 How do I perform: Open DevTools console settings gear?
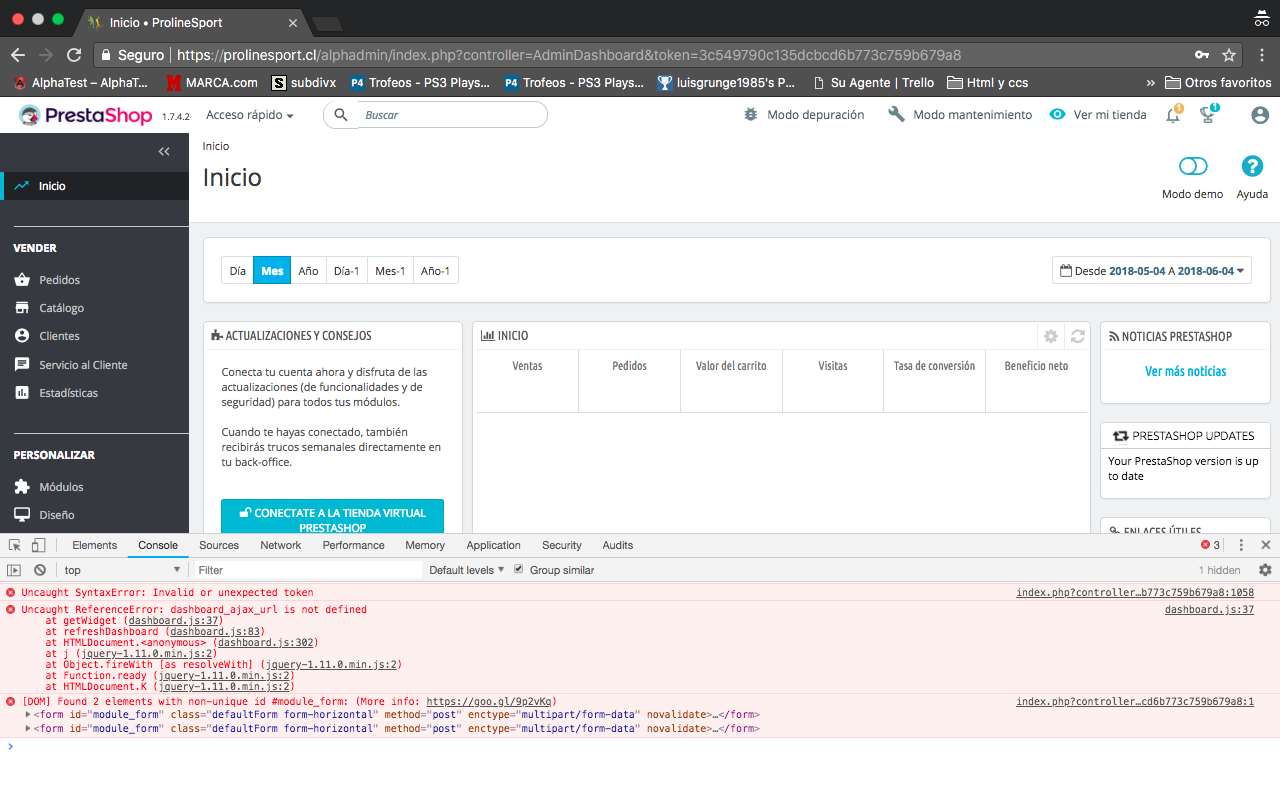click(1265, 570)
